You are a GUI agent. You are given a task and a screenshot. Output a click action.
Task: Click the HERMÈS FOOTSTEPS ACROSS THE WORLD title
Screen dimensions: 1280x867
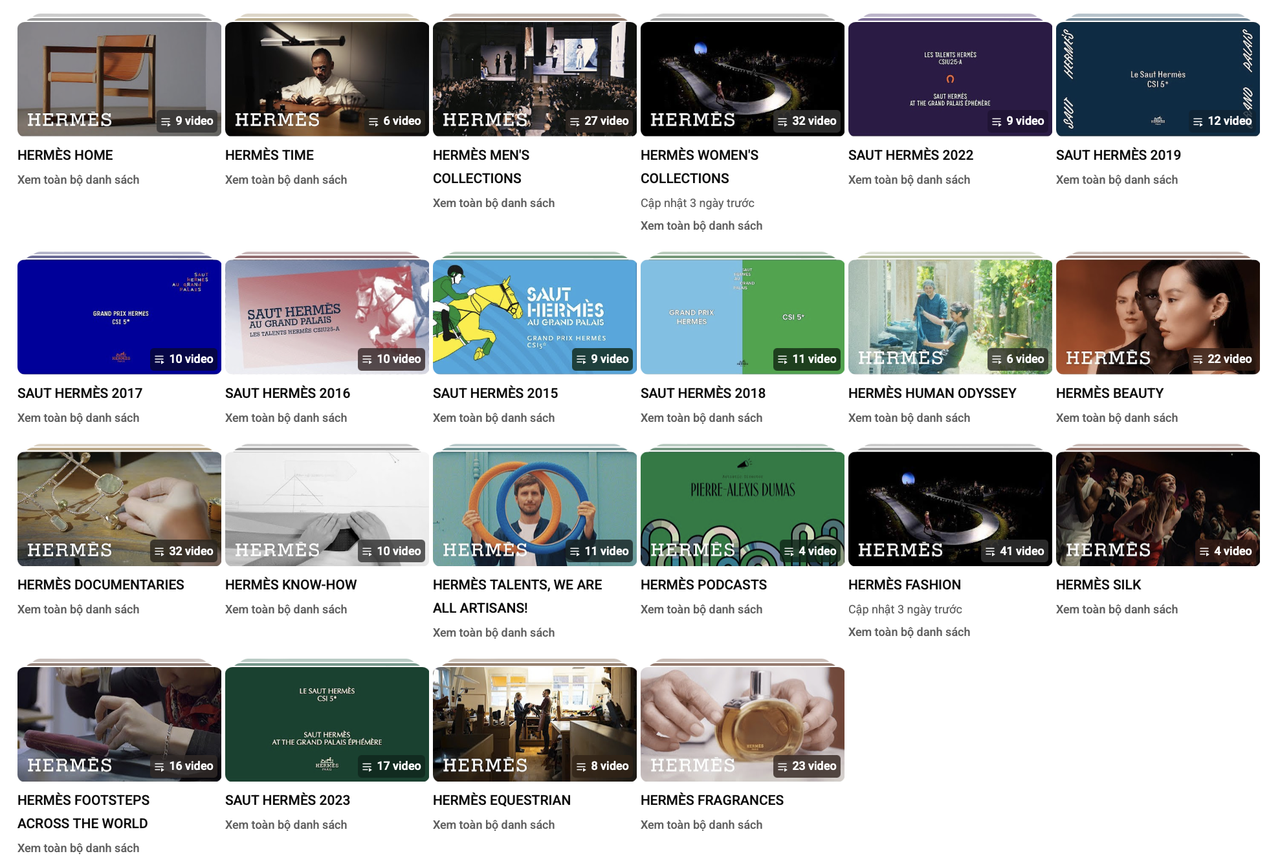[83, 812]
